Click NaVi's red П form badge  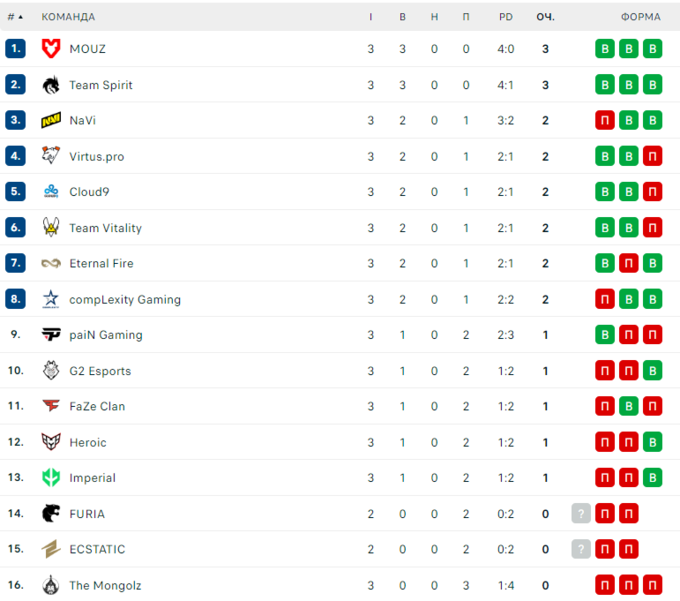(605, 121)
